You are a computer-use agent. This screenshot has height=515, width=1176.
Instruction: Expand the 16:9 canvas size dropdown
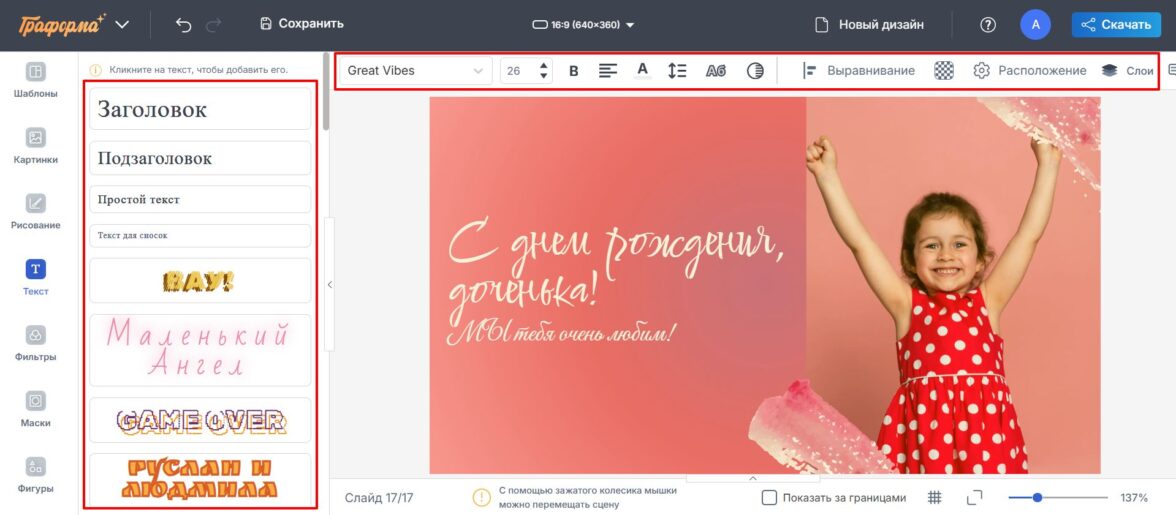pyautogui.click(x=584, y=24)
